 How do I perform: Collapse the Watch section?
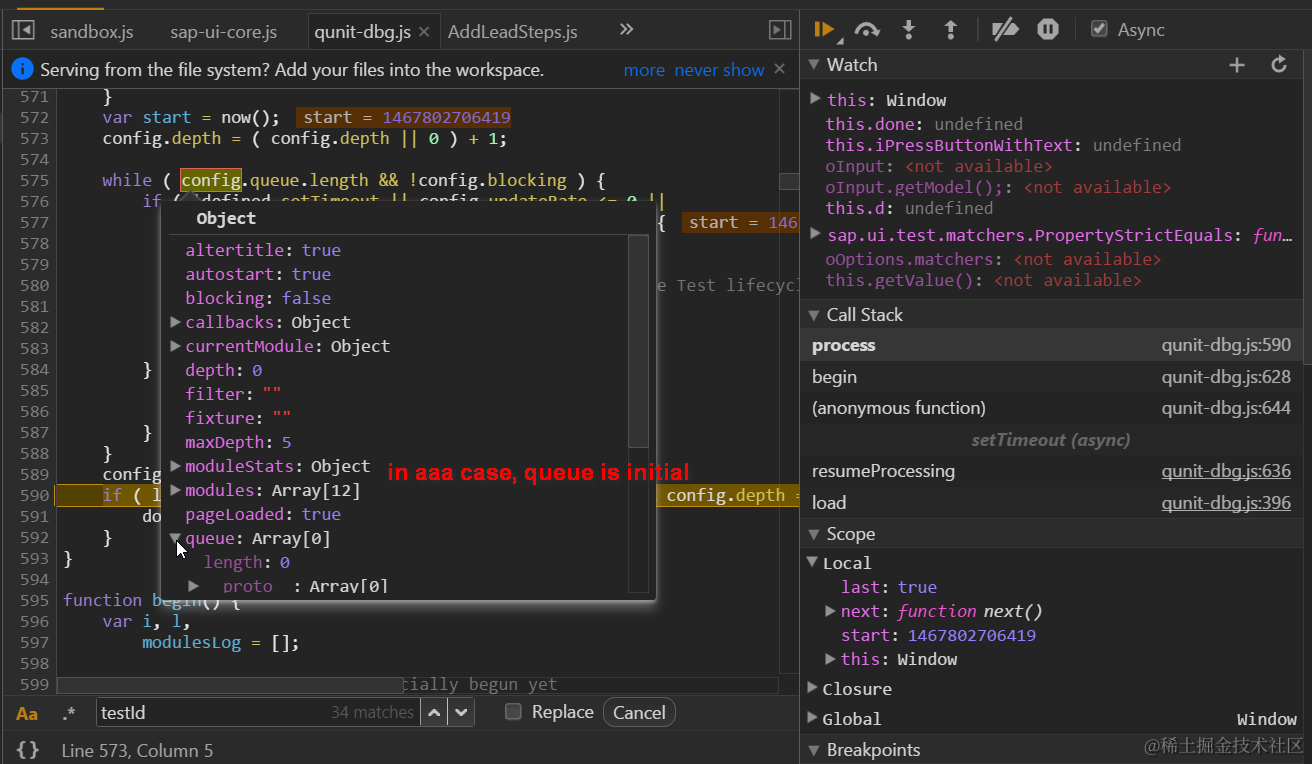tap(813, 65)
